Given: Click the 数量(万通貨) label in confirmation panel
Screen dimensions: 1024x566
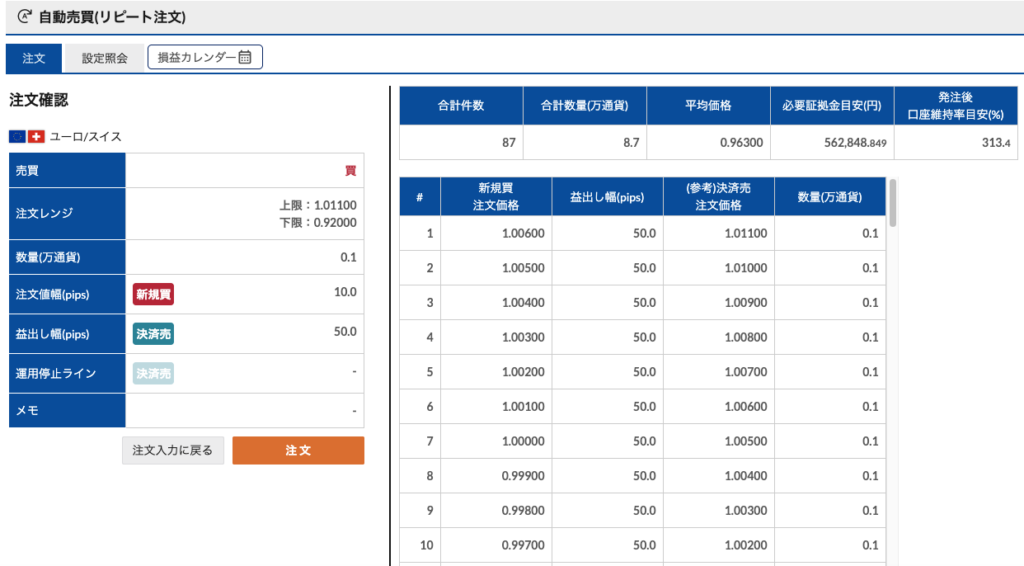Looking at the screenshot, I should (48, 257).
